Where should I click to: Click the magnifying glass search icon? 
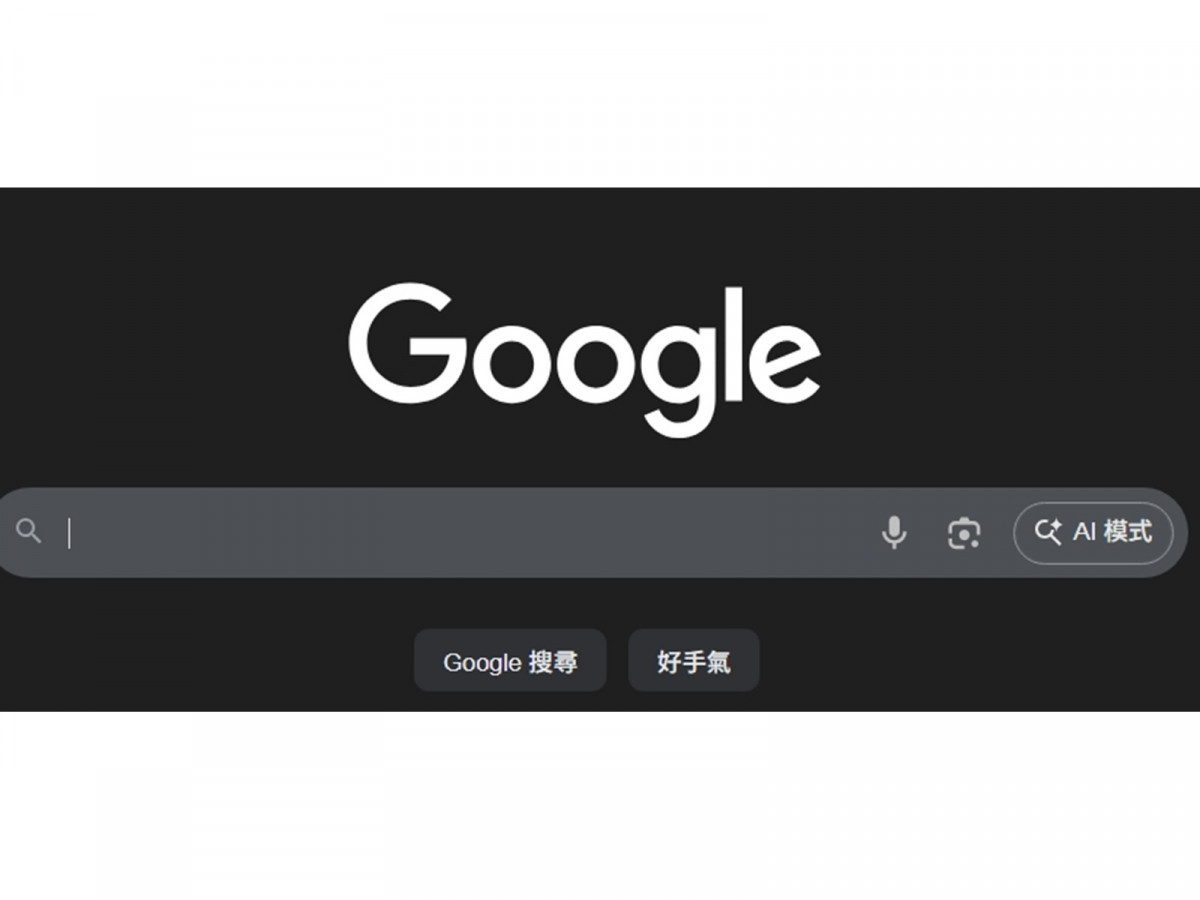pyautogui.click(x=29, y=531)
